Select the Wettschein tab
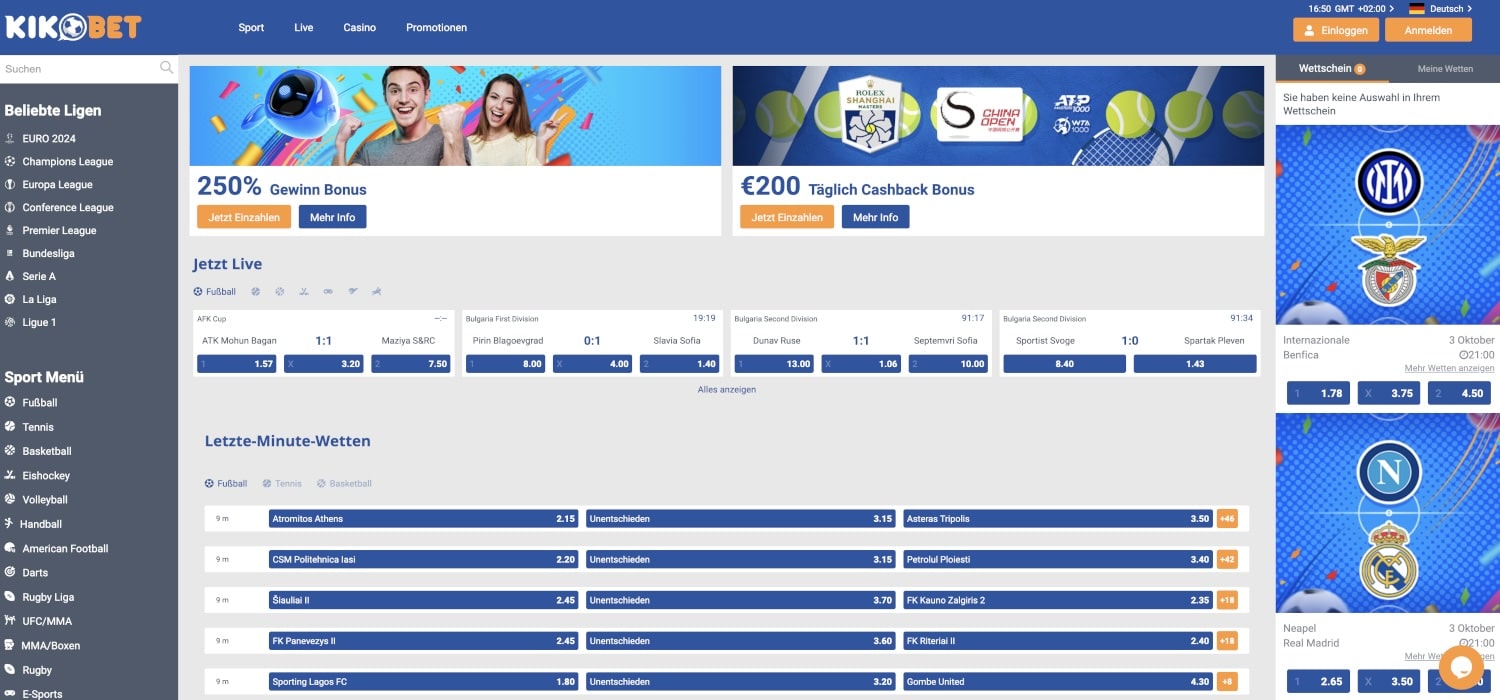 [x=1332, y=69]
